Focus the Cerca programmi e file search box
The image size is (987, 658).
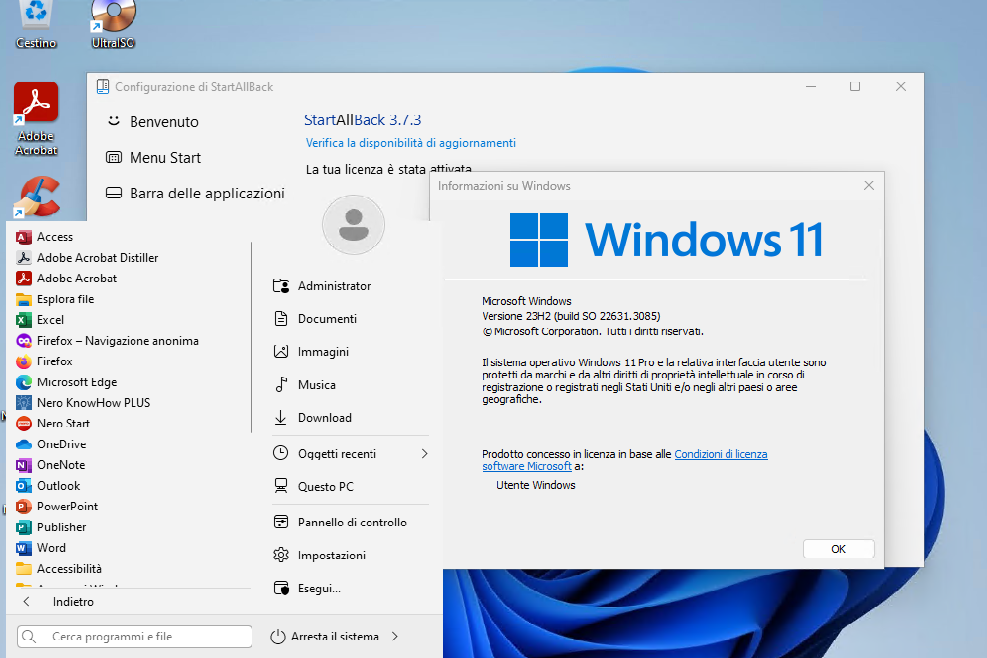tap(135, 636)
